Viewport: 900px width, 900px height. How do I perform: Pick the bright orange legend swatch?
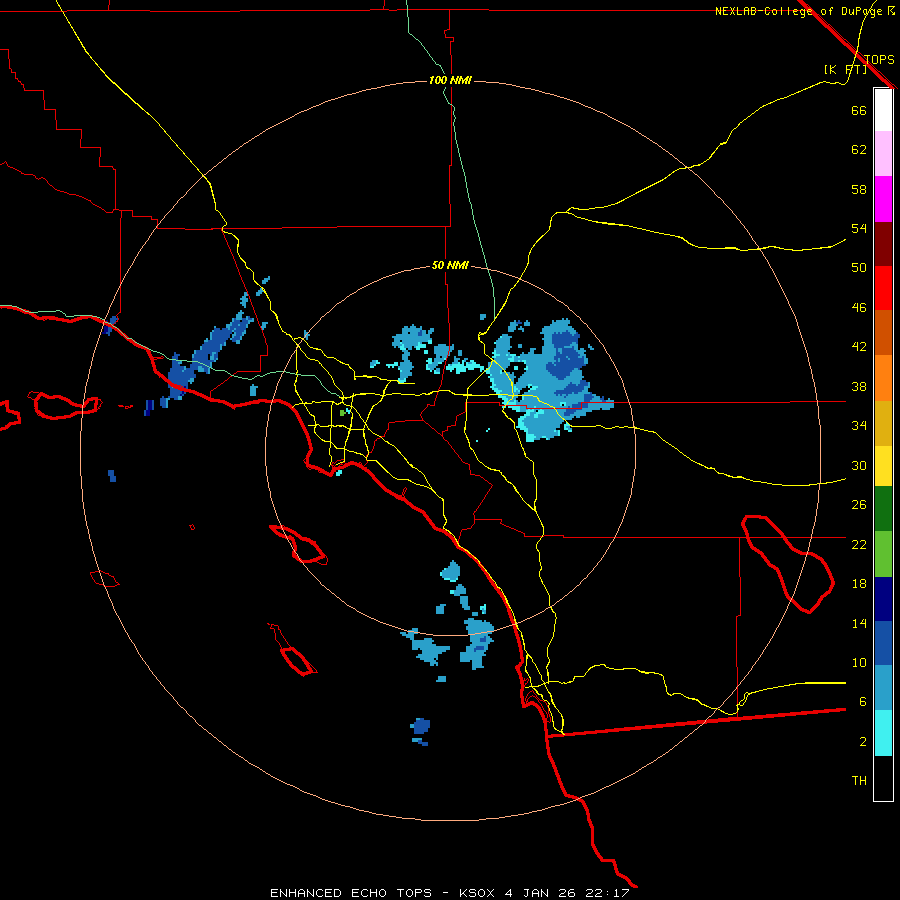(883, 378)
